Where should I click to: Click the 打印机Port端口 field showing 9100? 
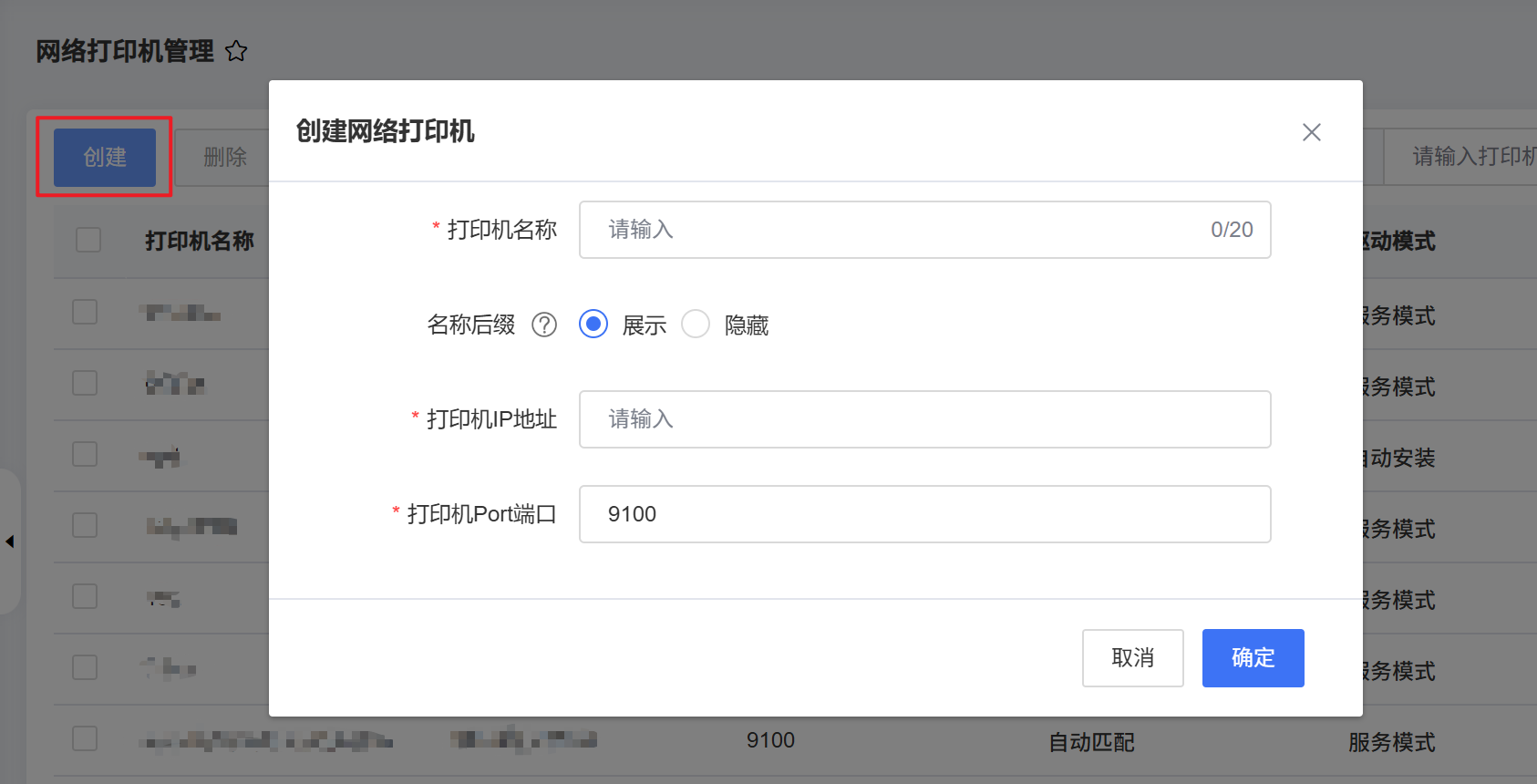tap(924, 514)
